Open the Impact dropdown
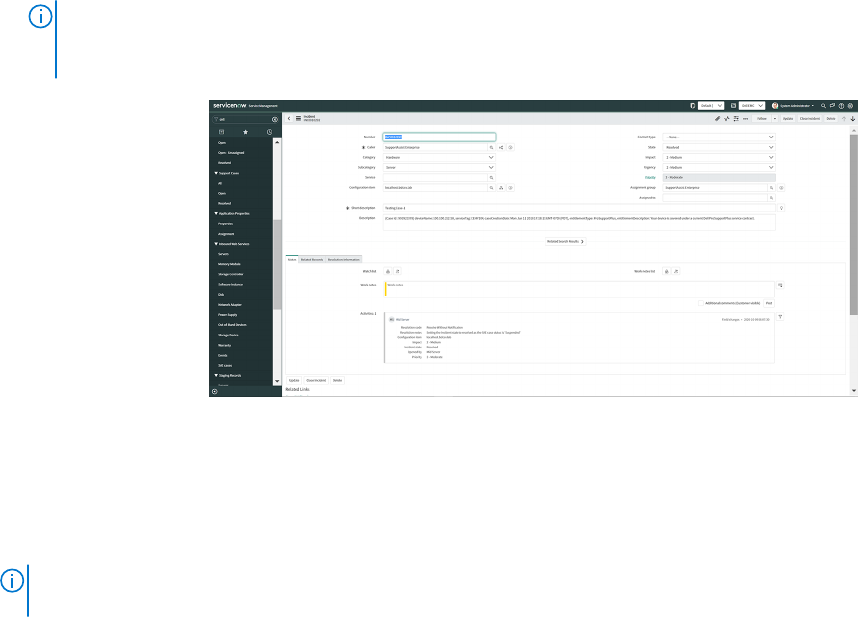The height and width of the screenshot is (617, 858). (719, 158)
